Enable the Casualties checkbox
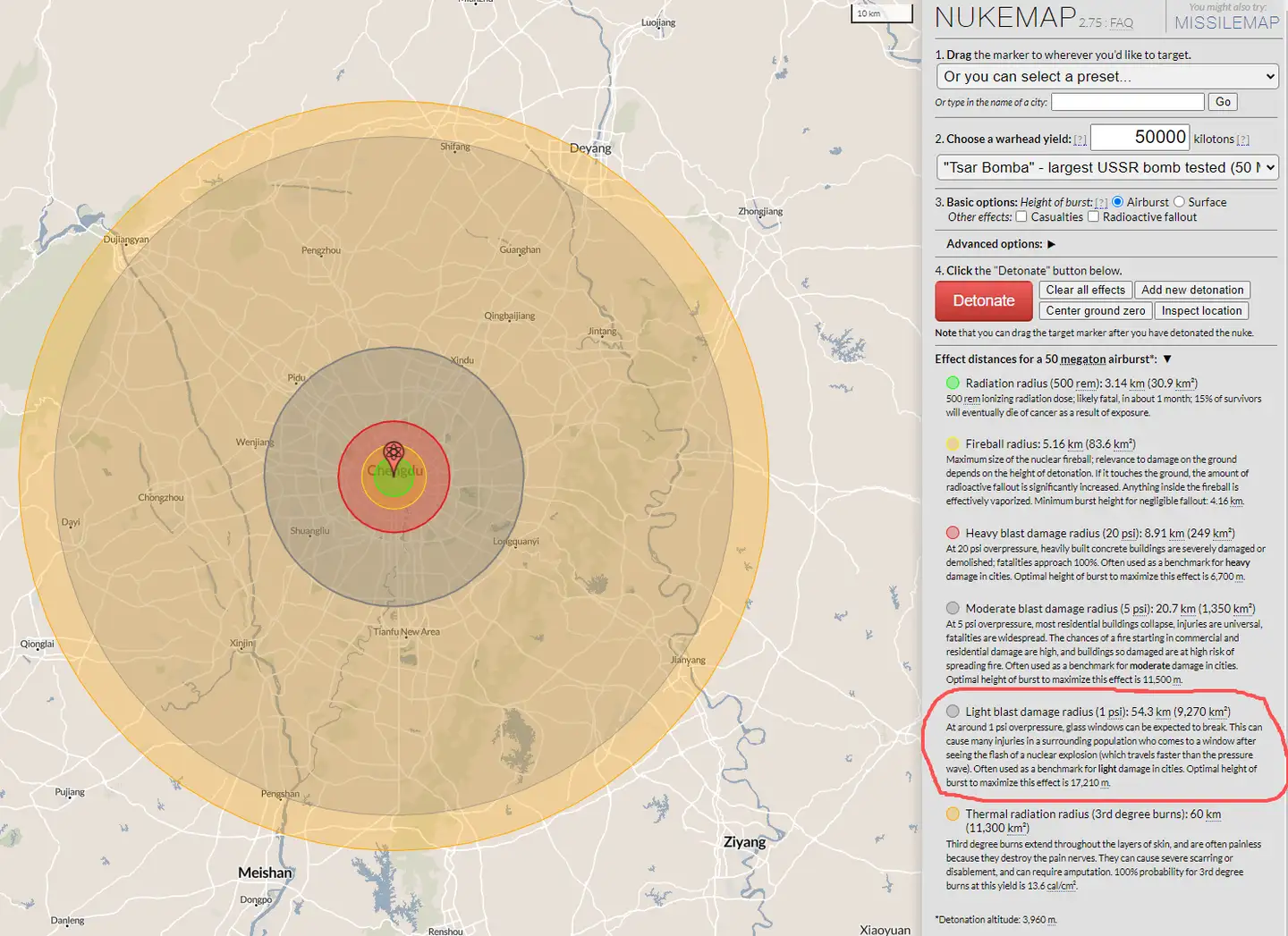The height and width of the screenshot is (936, 1288). [x=1021, y=217]
